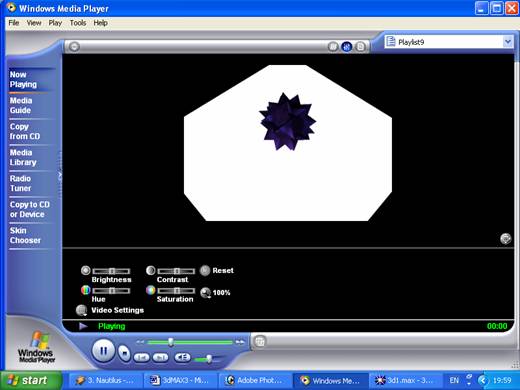Image resolution: width=520 pixels, height=390 pixels.
Task: Click the round button left of top bar
Action: 74,47
